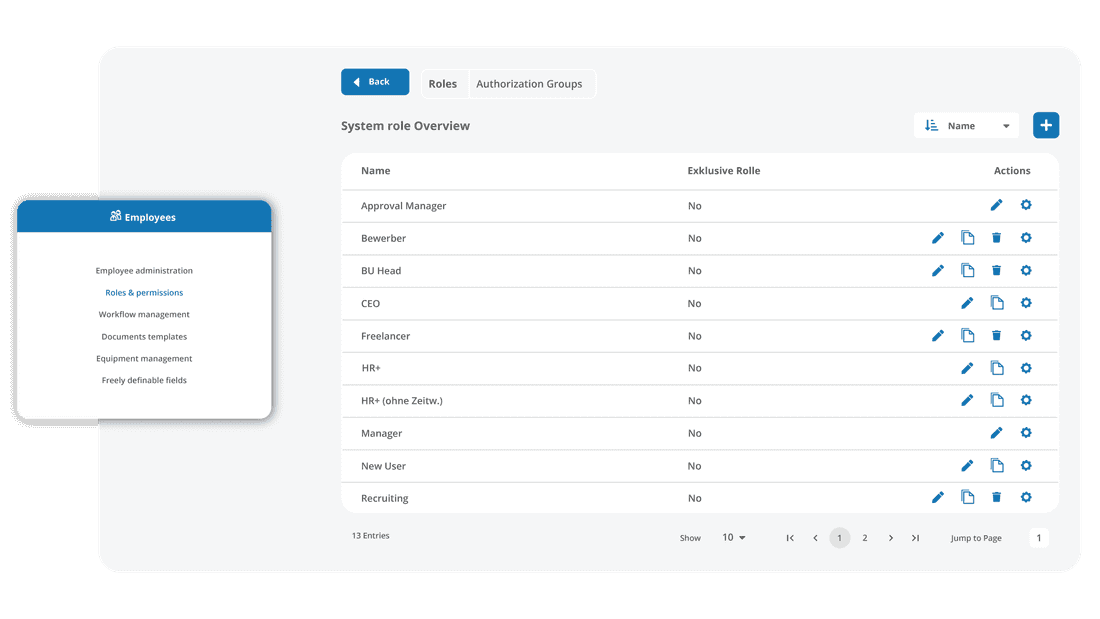The width and height of the screenshot is (1100, 619).
Task: Open the Name sorting dropdown
Action: coord(966,125)
